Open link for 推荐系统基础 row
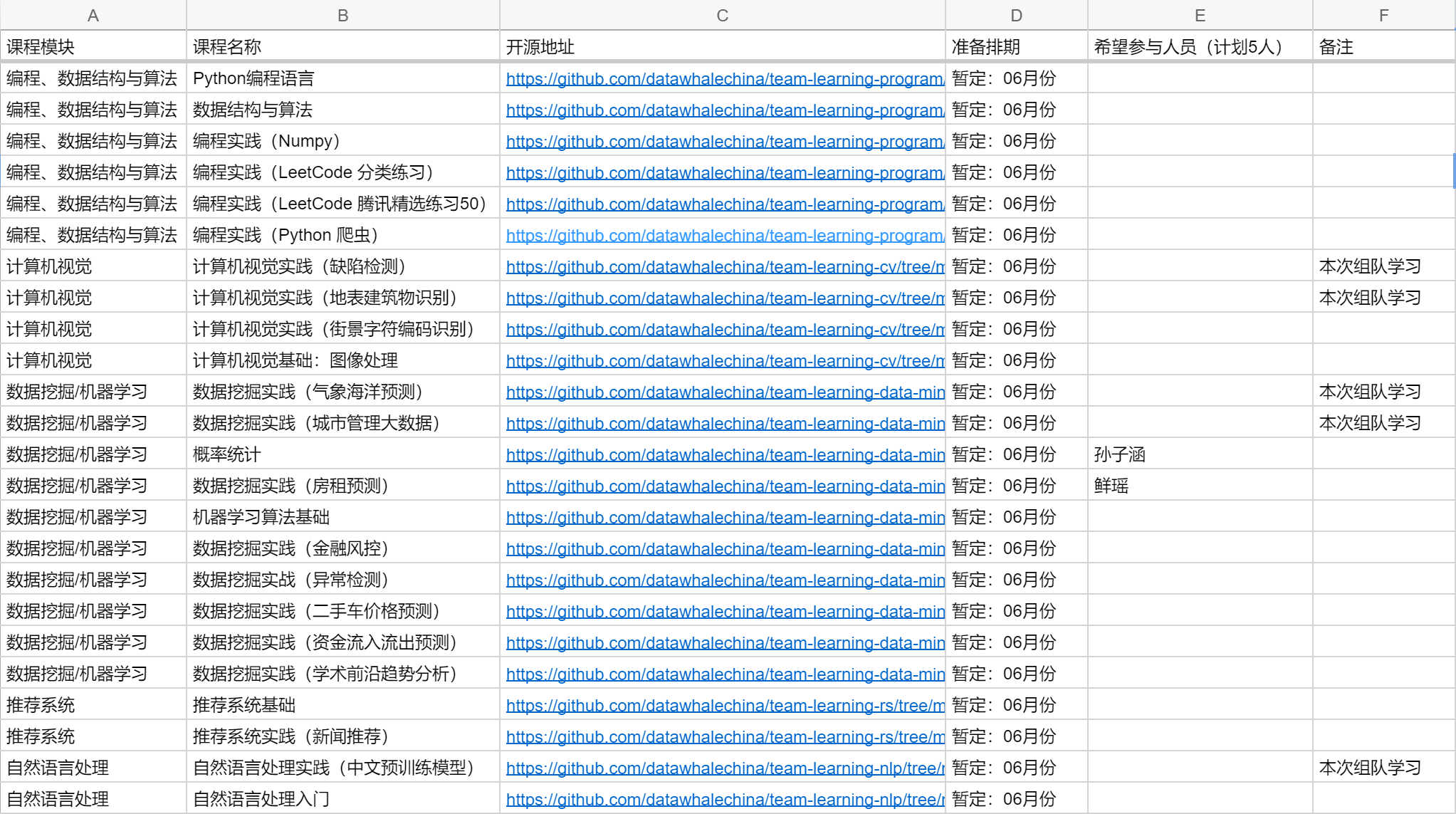This screenshot has height=814, width=1456. point(724,706)
